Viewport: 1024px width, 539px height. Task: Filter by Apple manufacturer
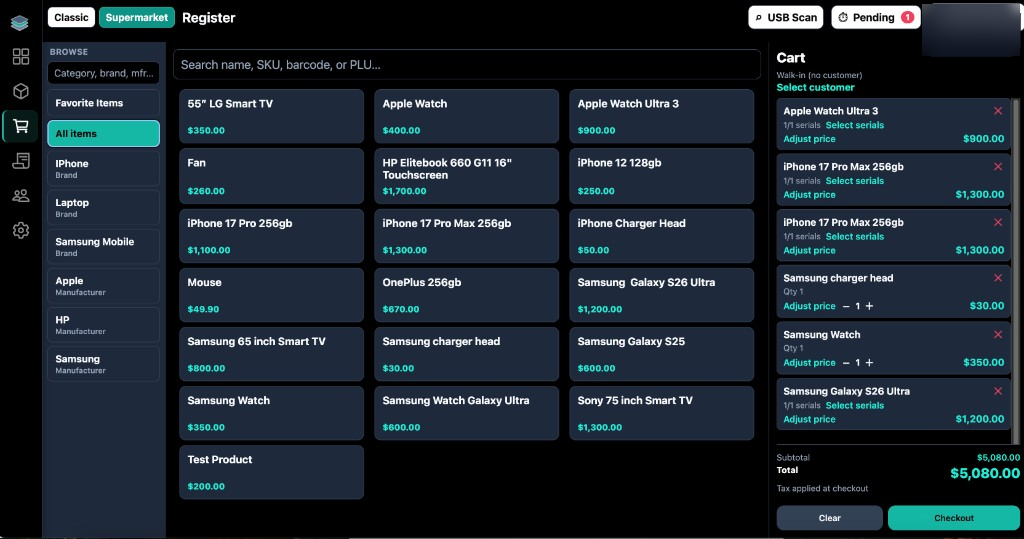point(103,286)
